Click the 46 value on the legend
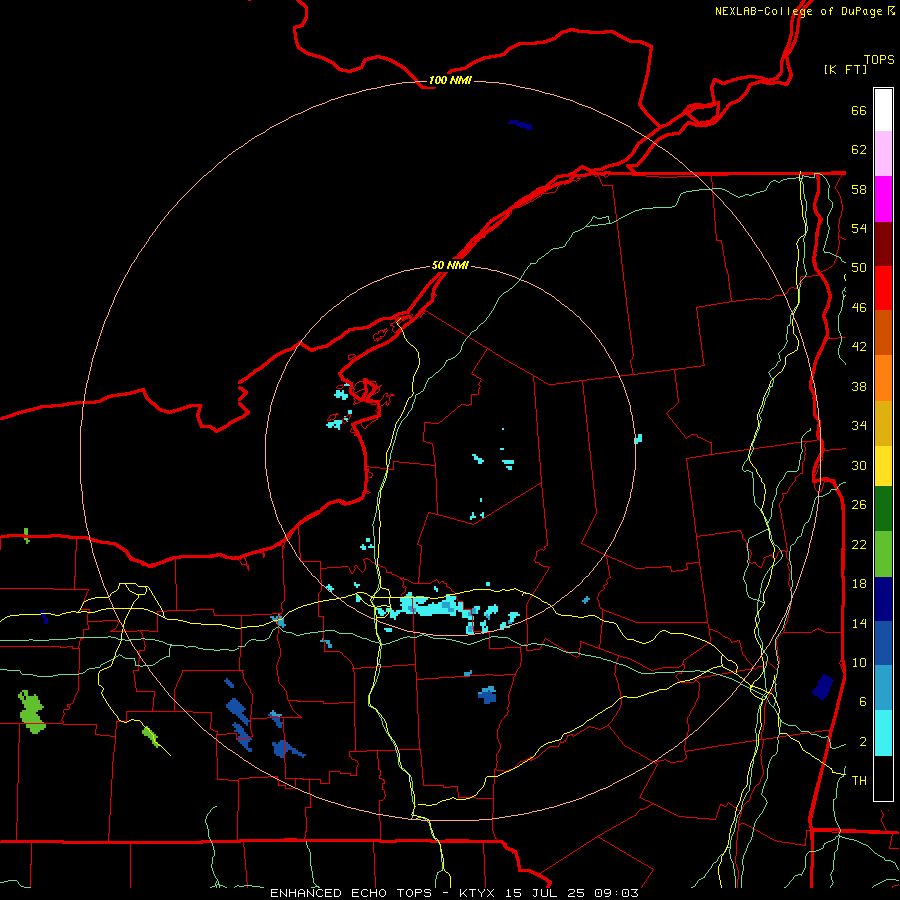This screenshot has height=900, width=900. point(859,308)
